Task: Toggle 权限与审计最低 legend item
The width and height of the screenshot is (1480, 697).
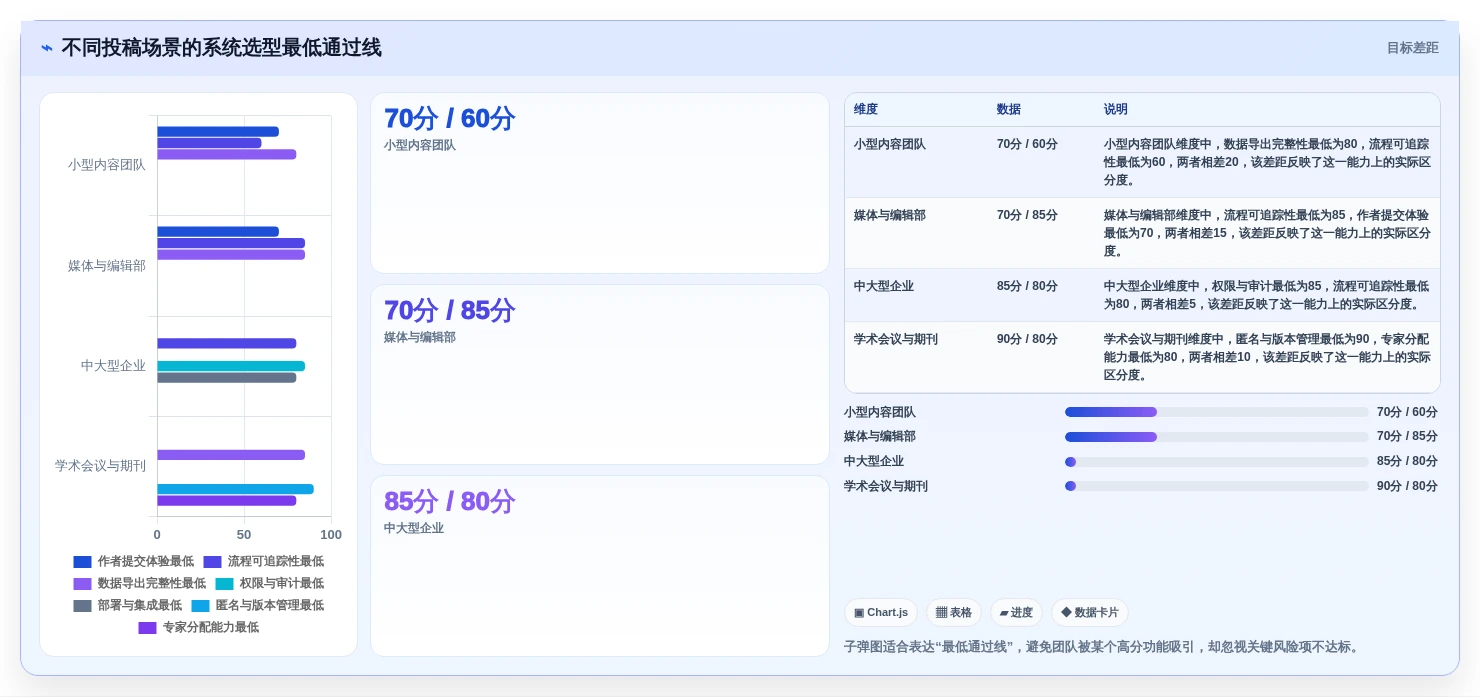Action: click(x=270, y=584)
